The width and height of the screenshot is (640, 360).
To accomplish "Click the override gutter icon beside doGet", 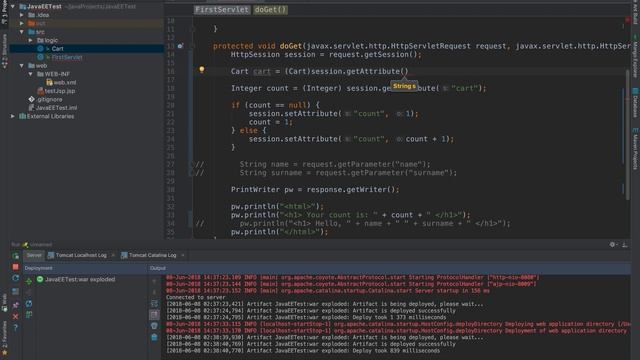I will point(180,46).
